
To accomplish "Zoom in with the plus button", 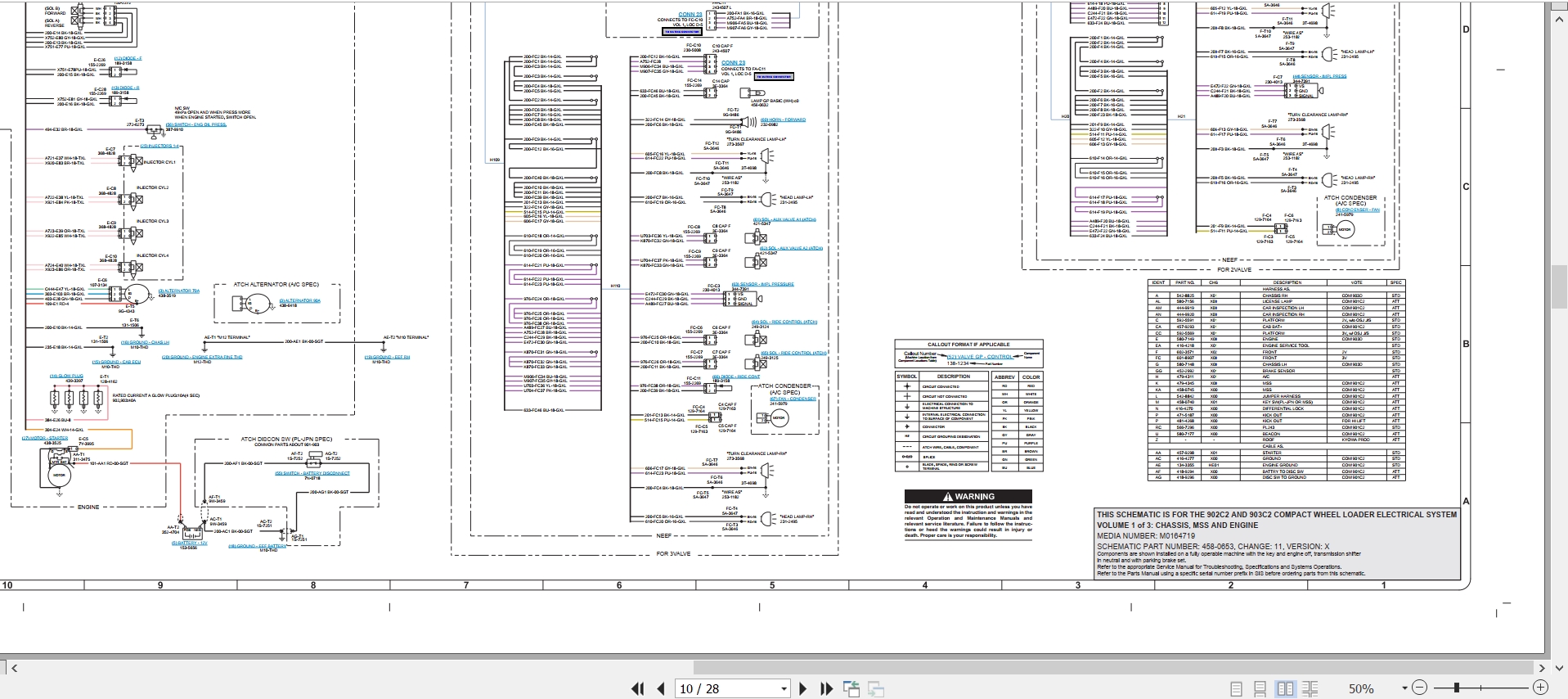I will coord(1540,688).
